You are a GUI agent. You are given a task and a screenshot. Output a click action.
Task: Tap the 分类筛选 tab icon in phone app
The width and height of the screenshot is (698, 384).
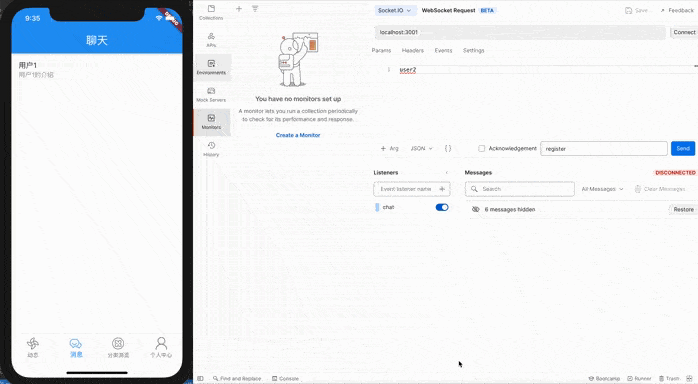click(118, 343)
